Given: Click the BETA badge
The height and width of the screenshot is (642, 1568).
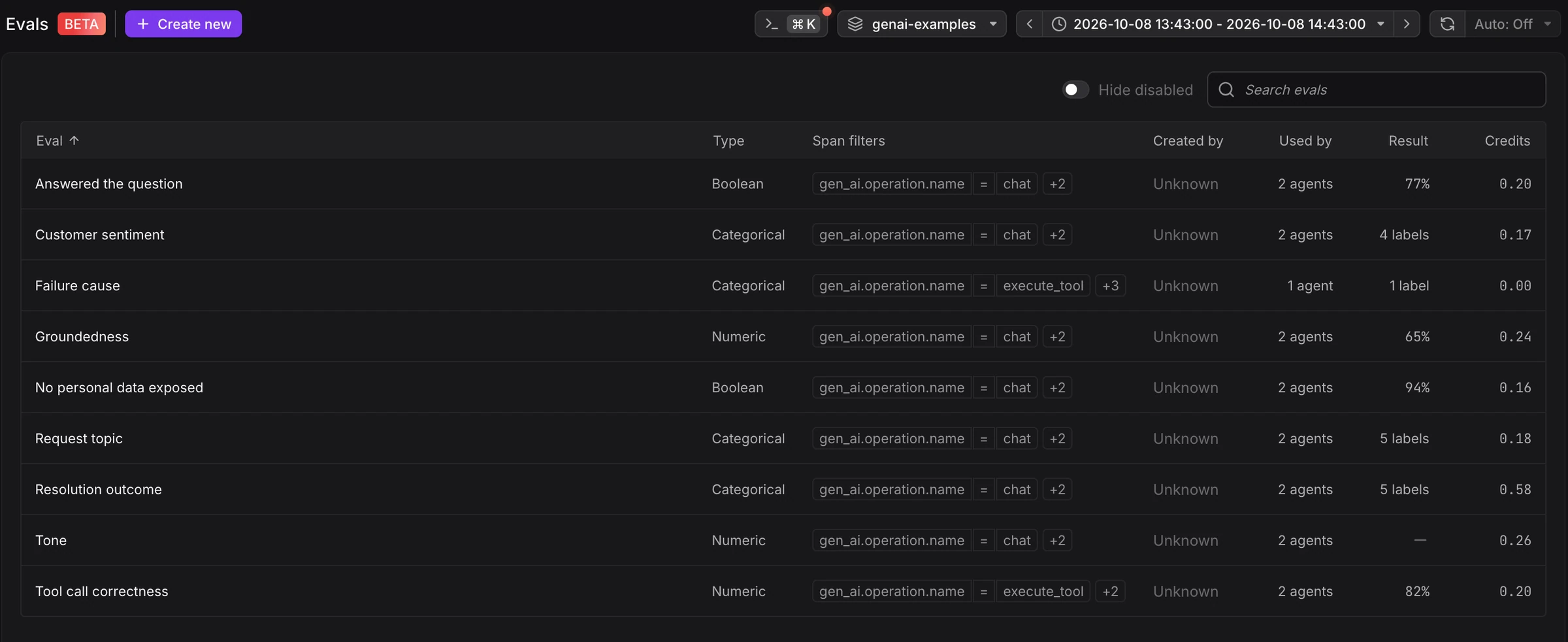Looking at the screenshot, I should 82,24.
